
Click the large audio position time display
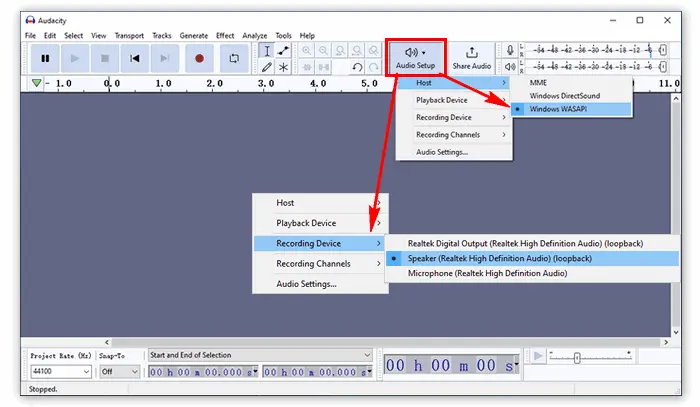(x=451, y=365)
